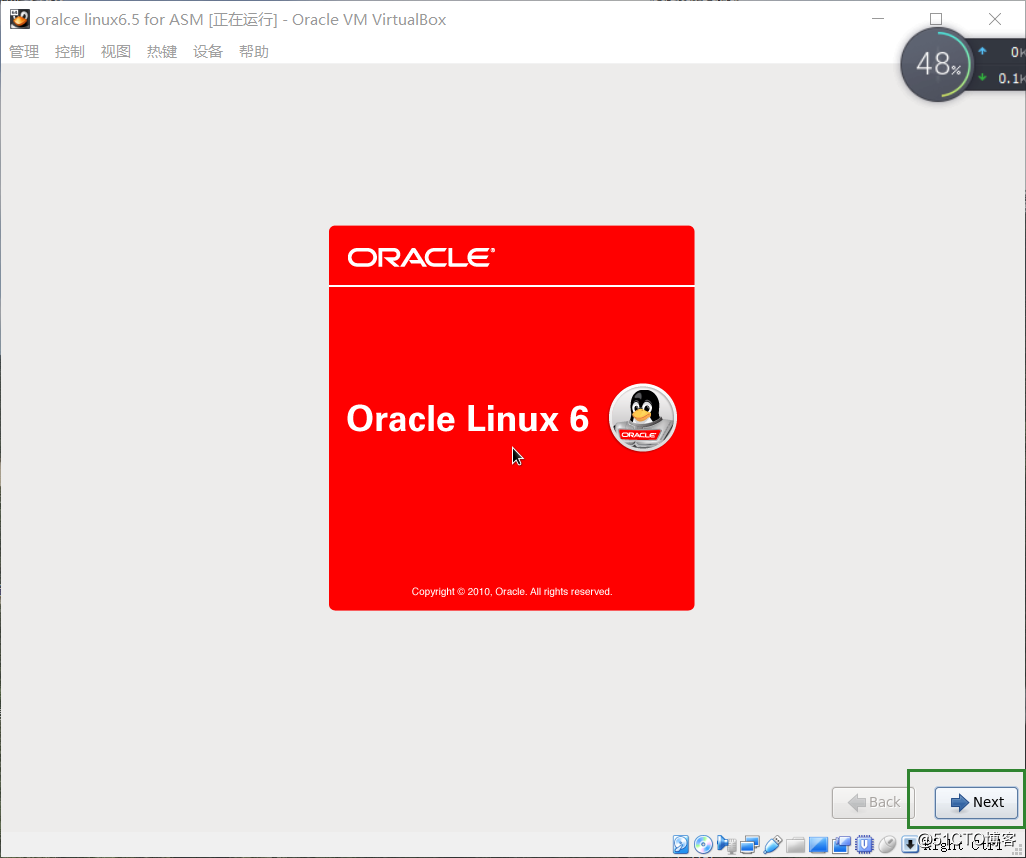Click the "Oracle Linux 6" heading text
The height and width of the screenshot is (858, 1026).
click(x=467, y=419)
